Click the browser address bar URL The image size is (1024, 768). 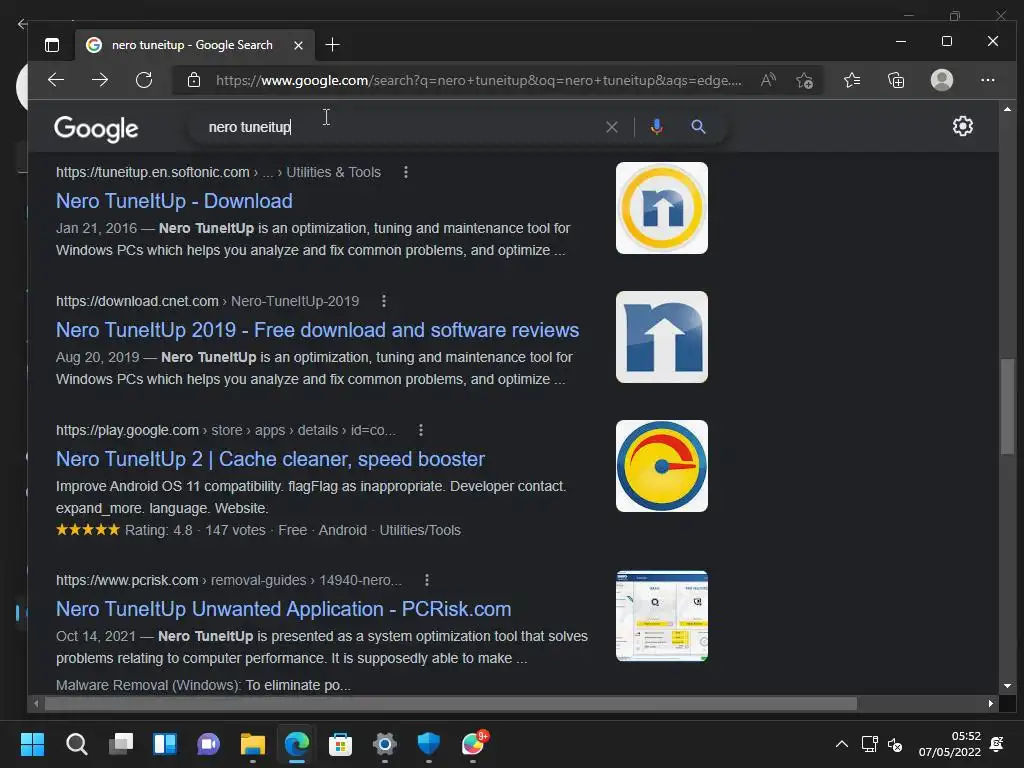click(x=478, y=80)
